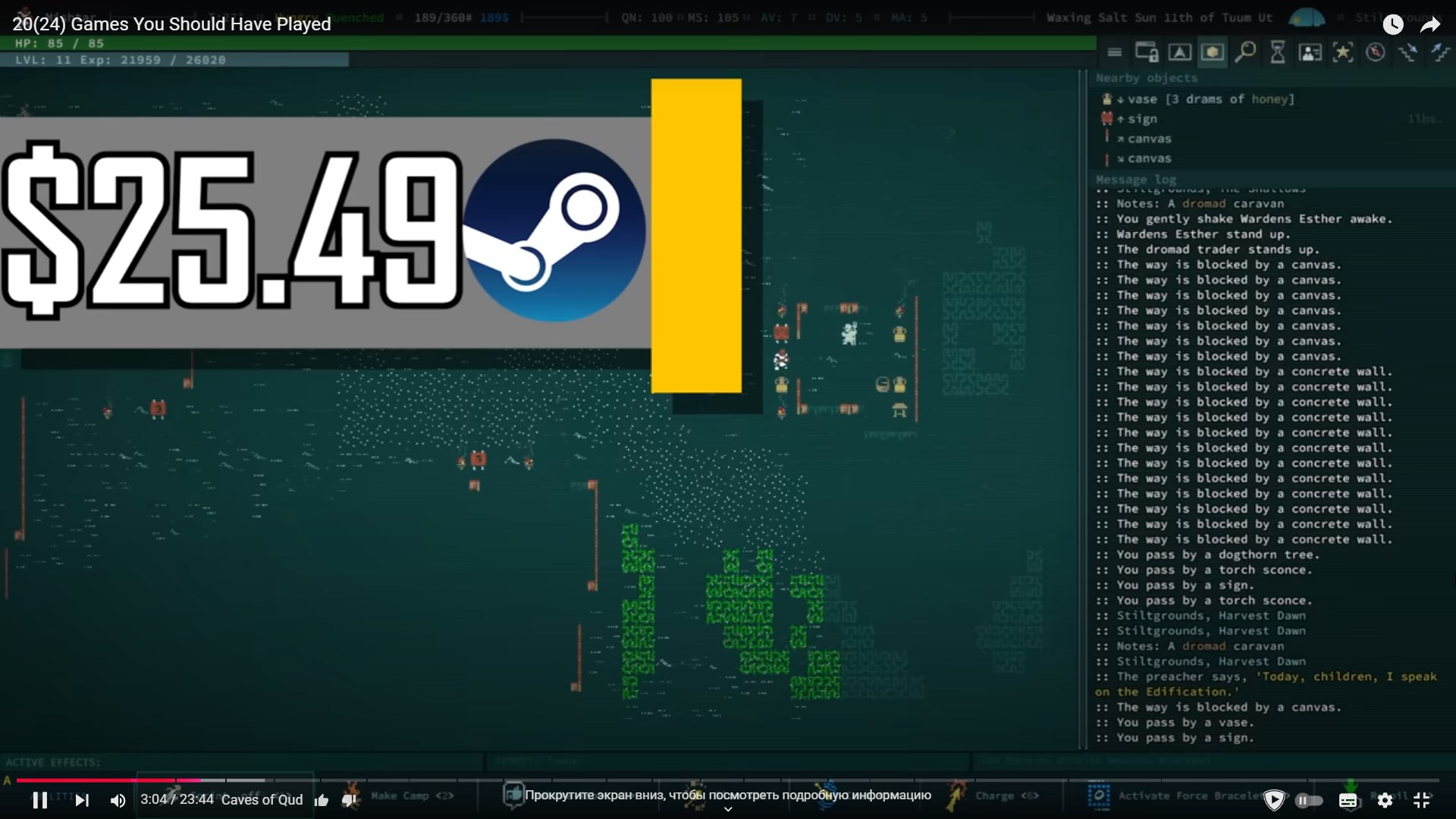Pause the video playback
The width and height of the screenshot is (1456, 819).
pyautogui.click(x=40, y=800)
